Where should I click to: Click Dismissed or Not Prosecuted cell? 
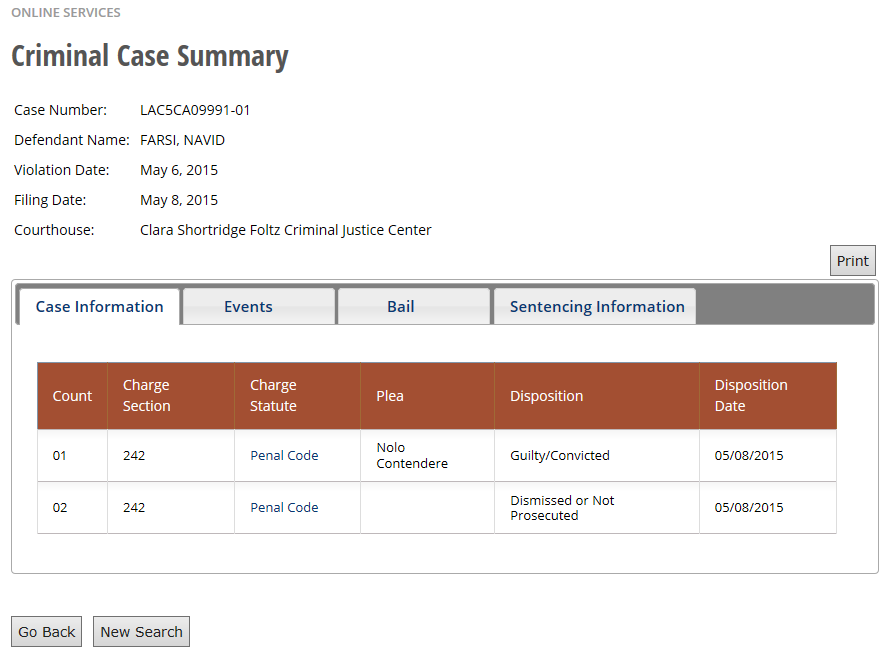point(597,507)
